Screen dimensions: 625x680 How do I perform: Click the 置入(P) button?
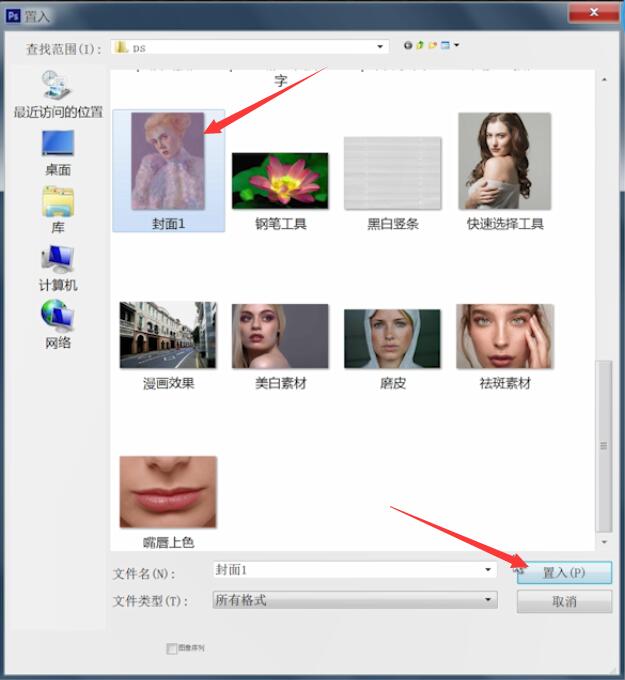tap(564, 572)
